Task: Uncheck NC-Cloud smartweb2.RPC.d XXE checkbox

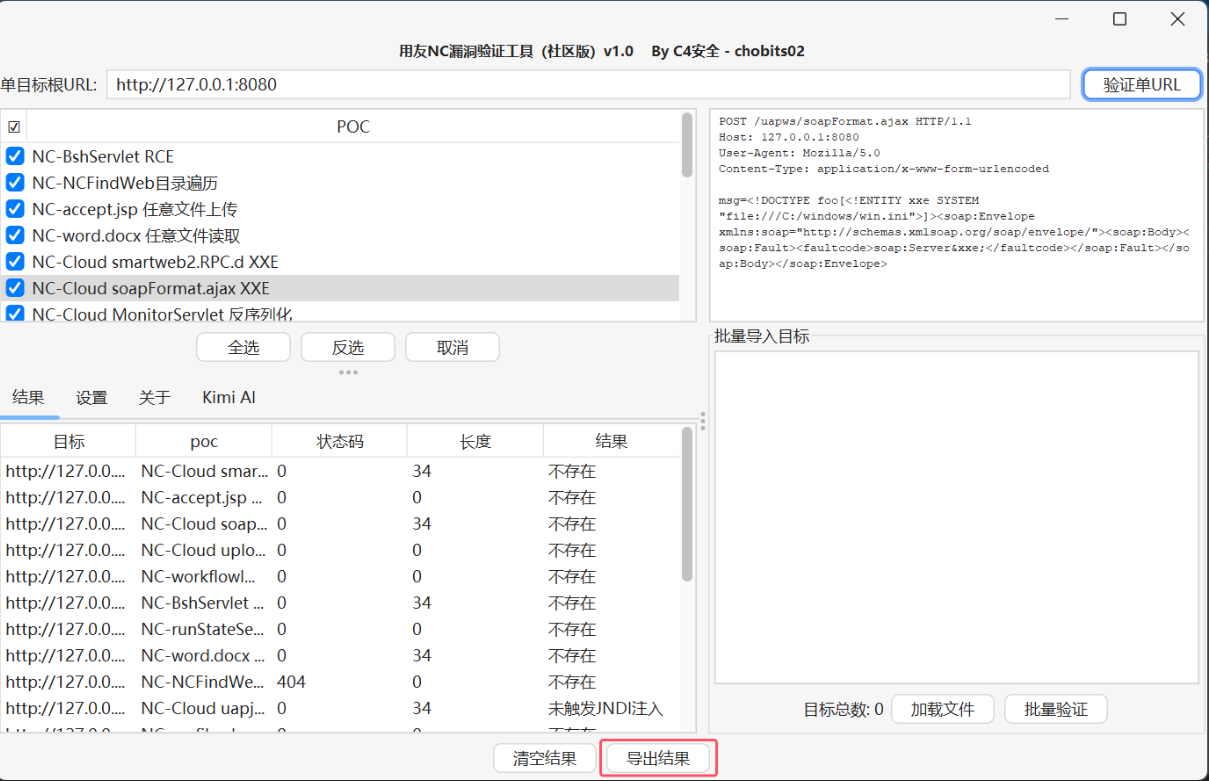Action: click(x=15, y=262)
